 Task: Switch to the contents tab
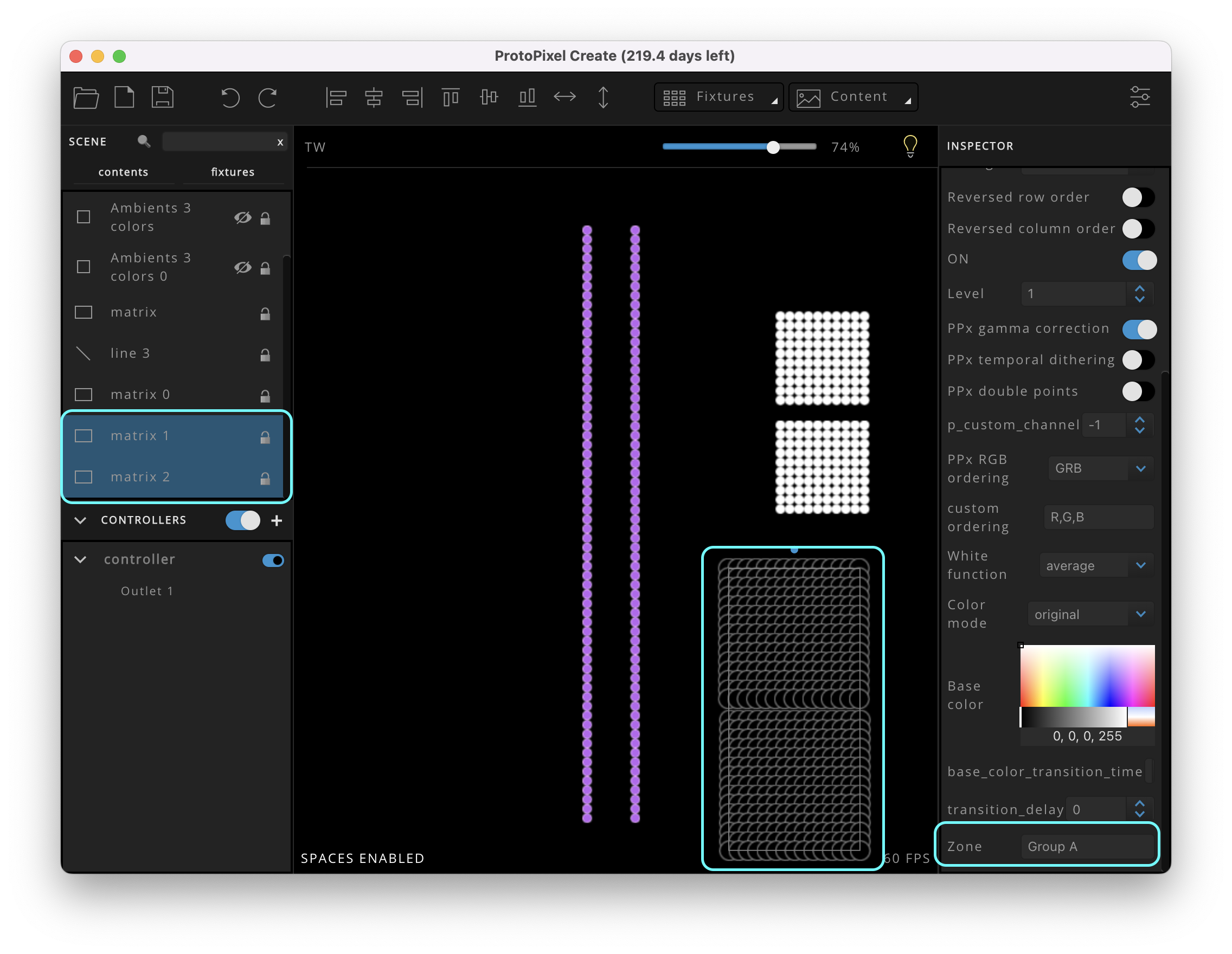(x=123, y=172)
